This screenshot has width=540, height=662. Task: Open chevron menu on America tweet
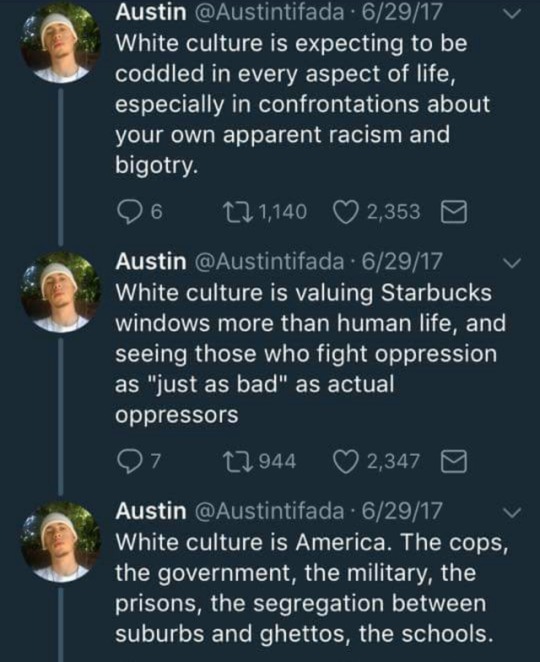coord(513,512)
